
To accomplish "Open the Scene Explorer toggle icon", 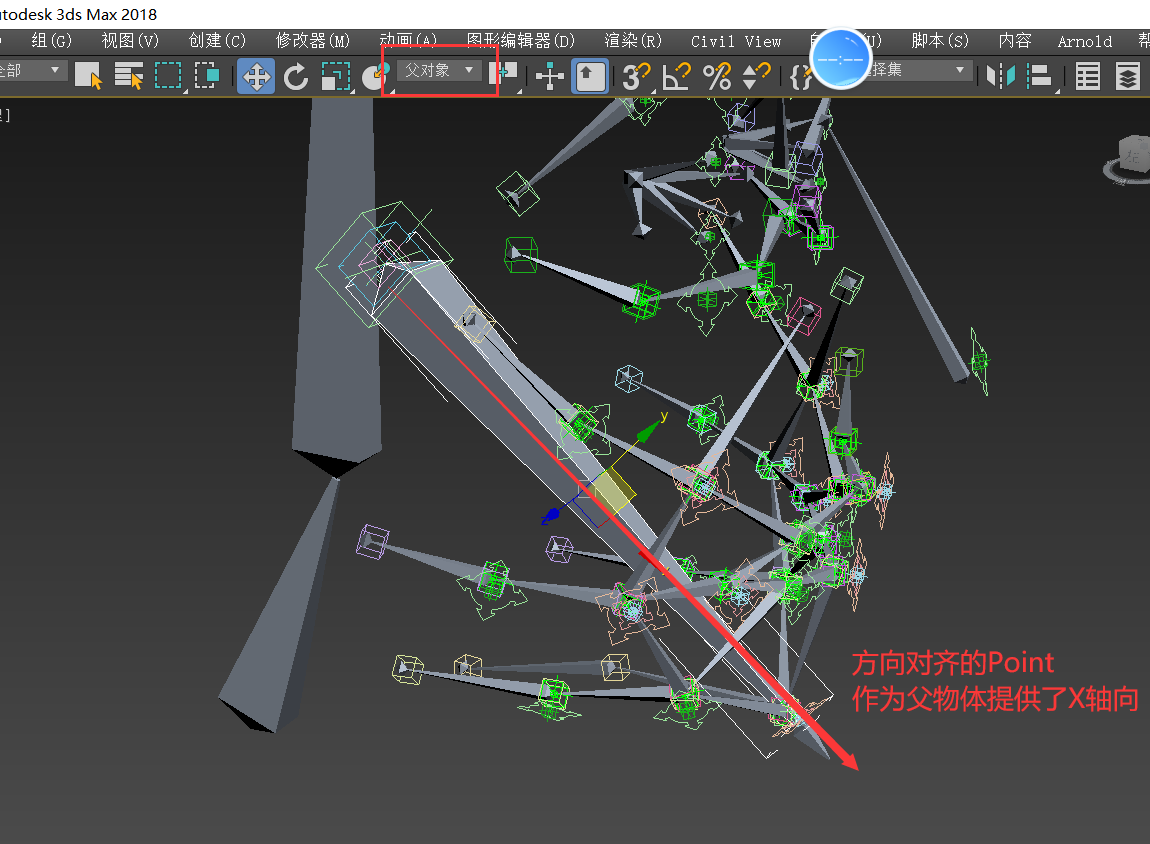I will tap(1088, 76).
